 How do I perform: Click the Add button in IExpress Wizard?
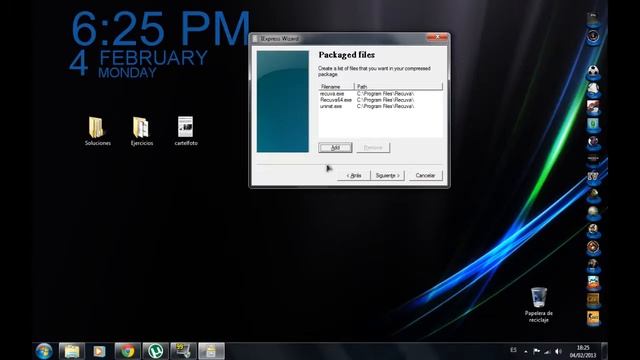pyautogui.click(x=335, y=147)
